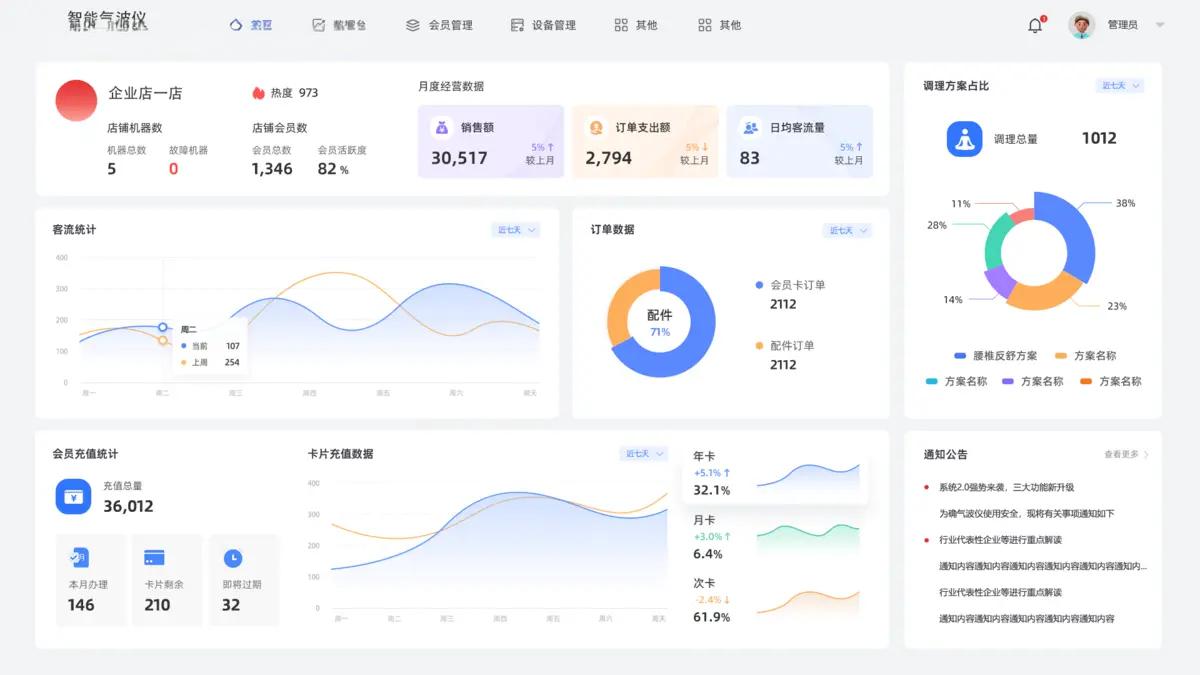Open the 近七天 dropdown in 订单数据
The image size is (1200, 675).
click(847, 231)
